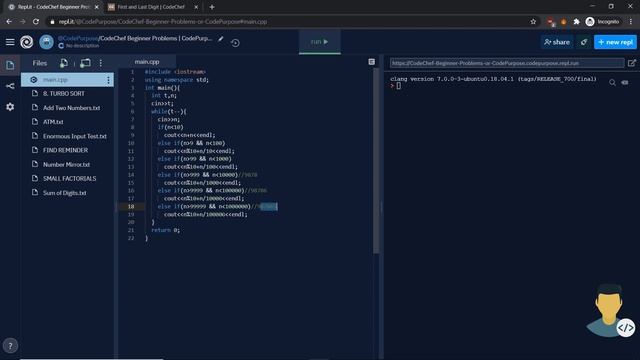
Task: Open the version history icon
Action: click(x=235, y=42)
